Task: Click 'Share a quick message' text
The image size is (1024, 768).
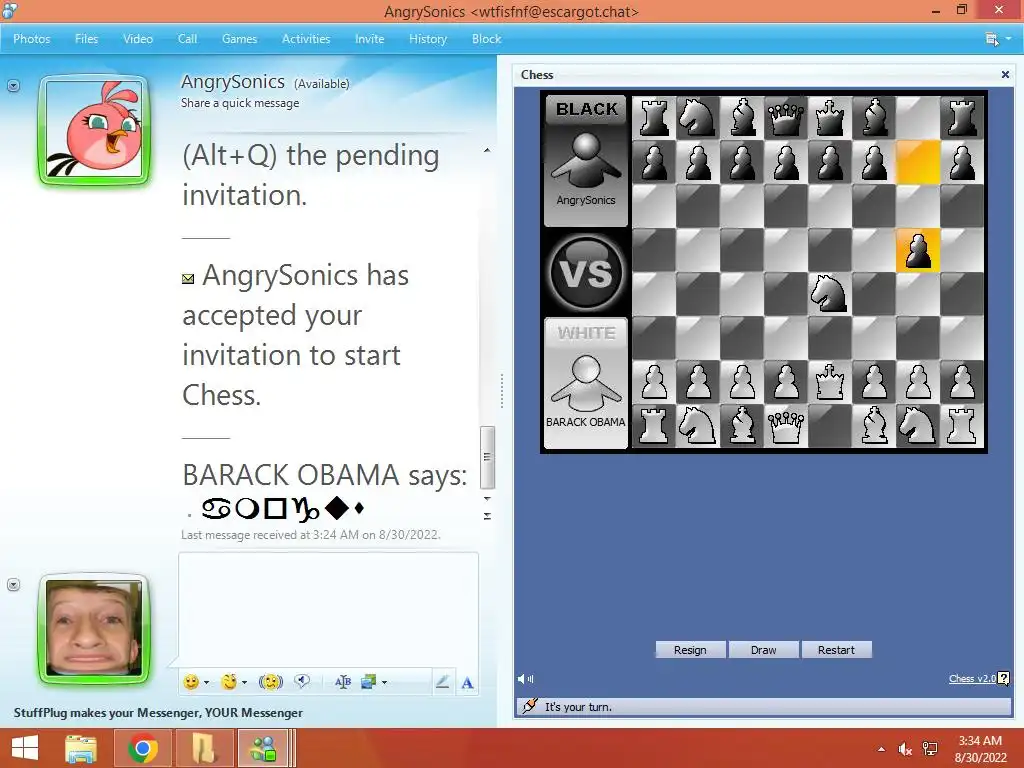Action: [x=240, y=103]
